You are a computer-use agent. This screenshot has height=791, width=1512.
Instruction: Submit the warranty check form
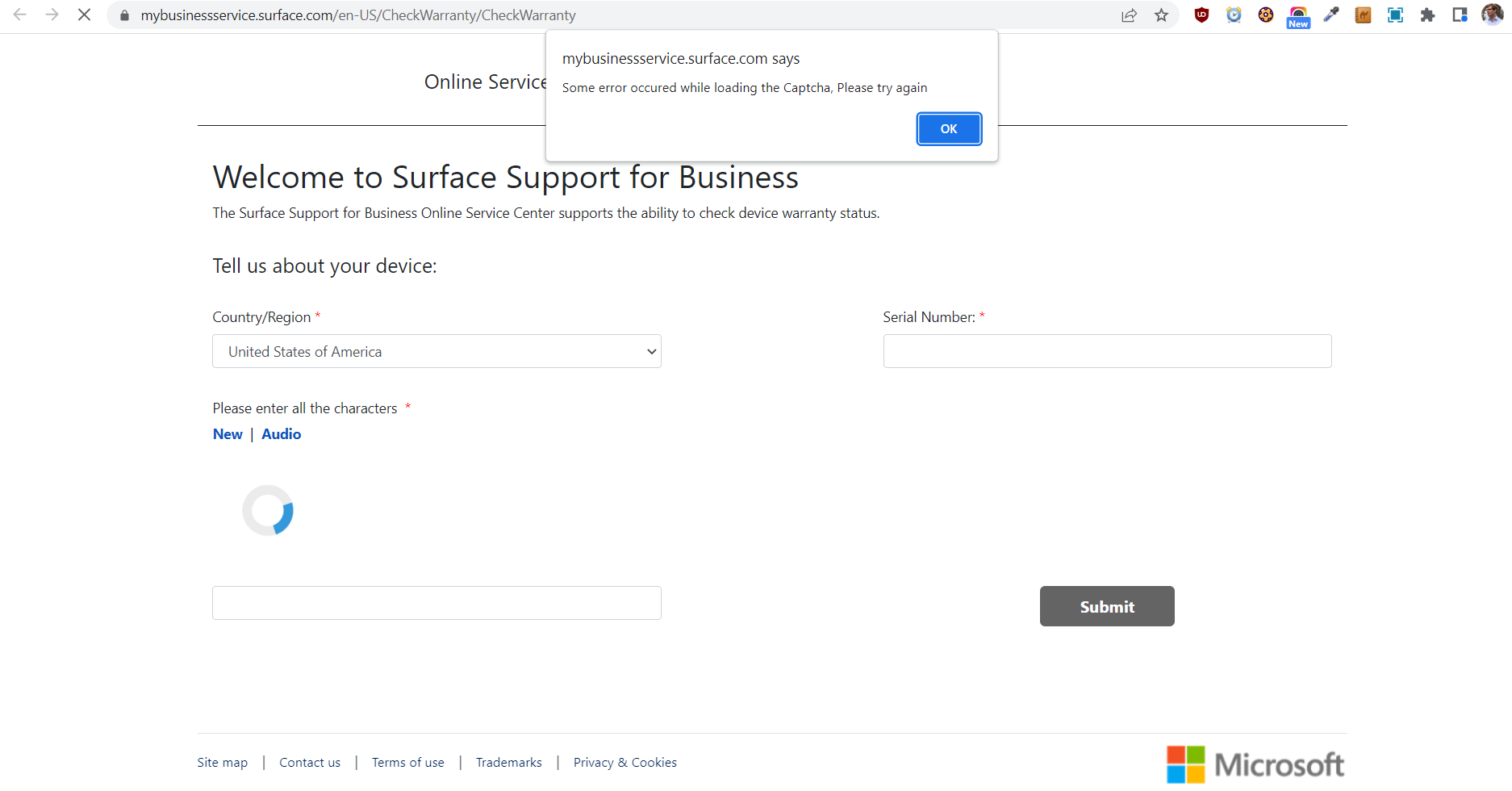tap(1106, 606)
